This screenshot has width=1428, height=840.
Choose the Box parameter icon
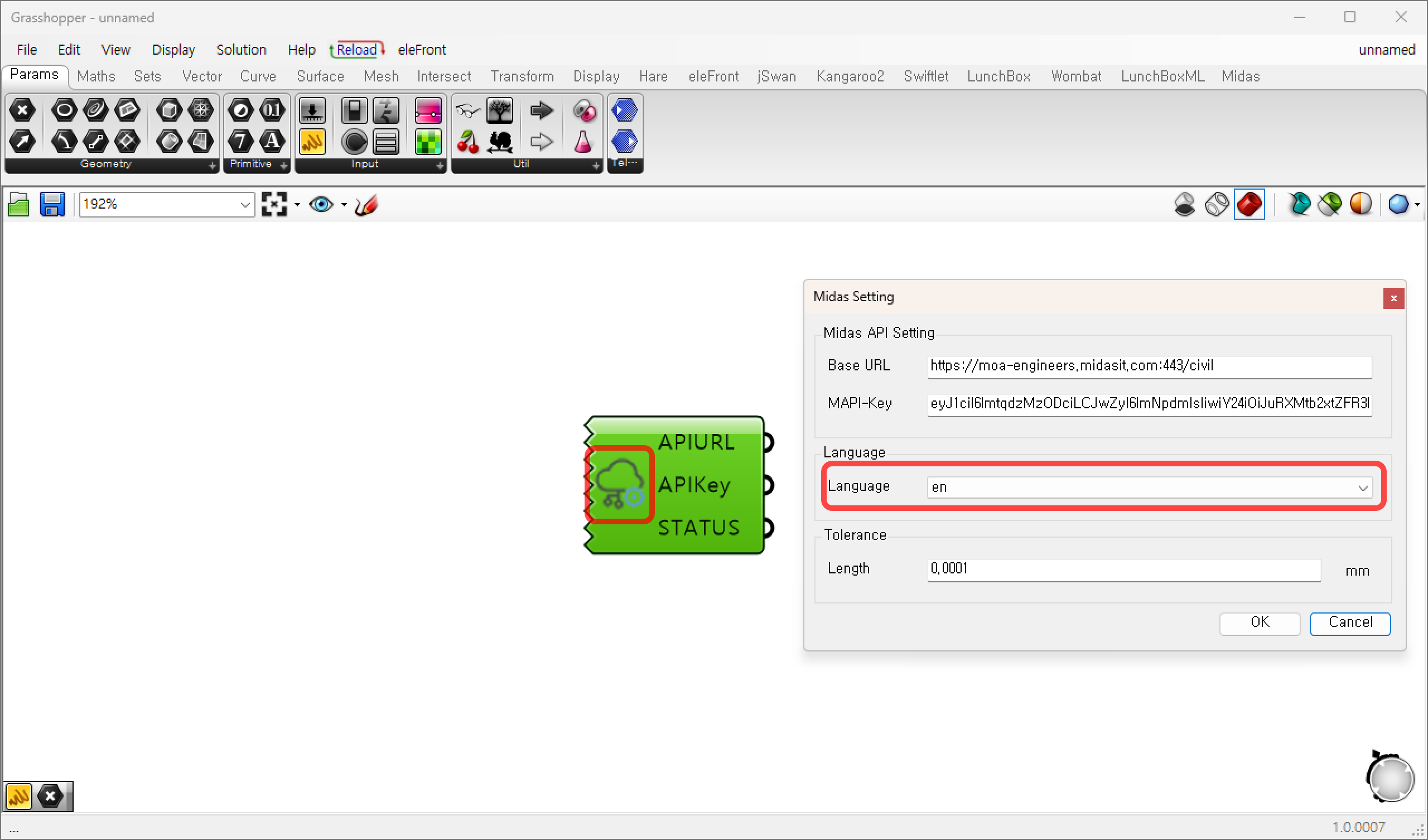click(169, 110)
